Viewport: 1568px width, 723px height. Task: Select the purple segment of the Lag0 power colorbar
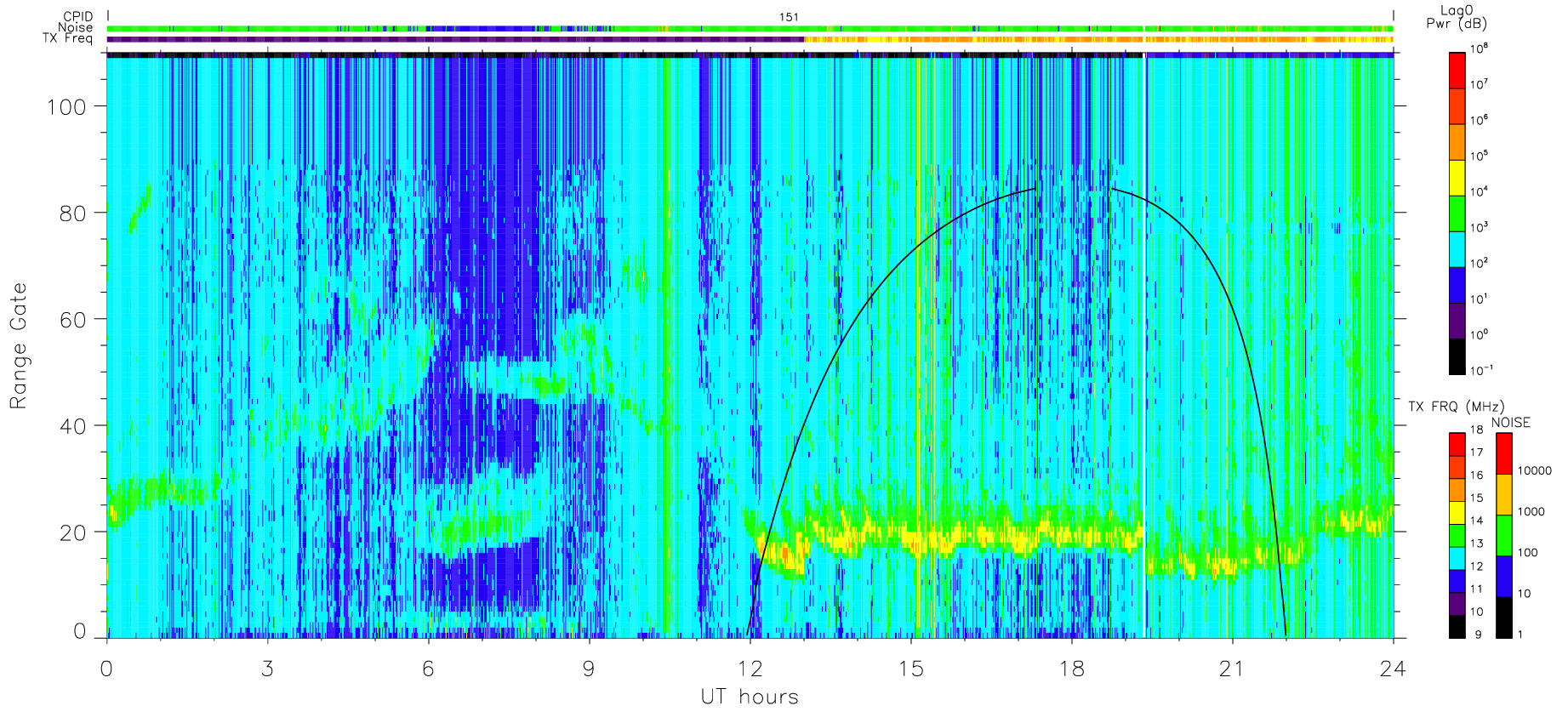(x=1457, y=321)
